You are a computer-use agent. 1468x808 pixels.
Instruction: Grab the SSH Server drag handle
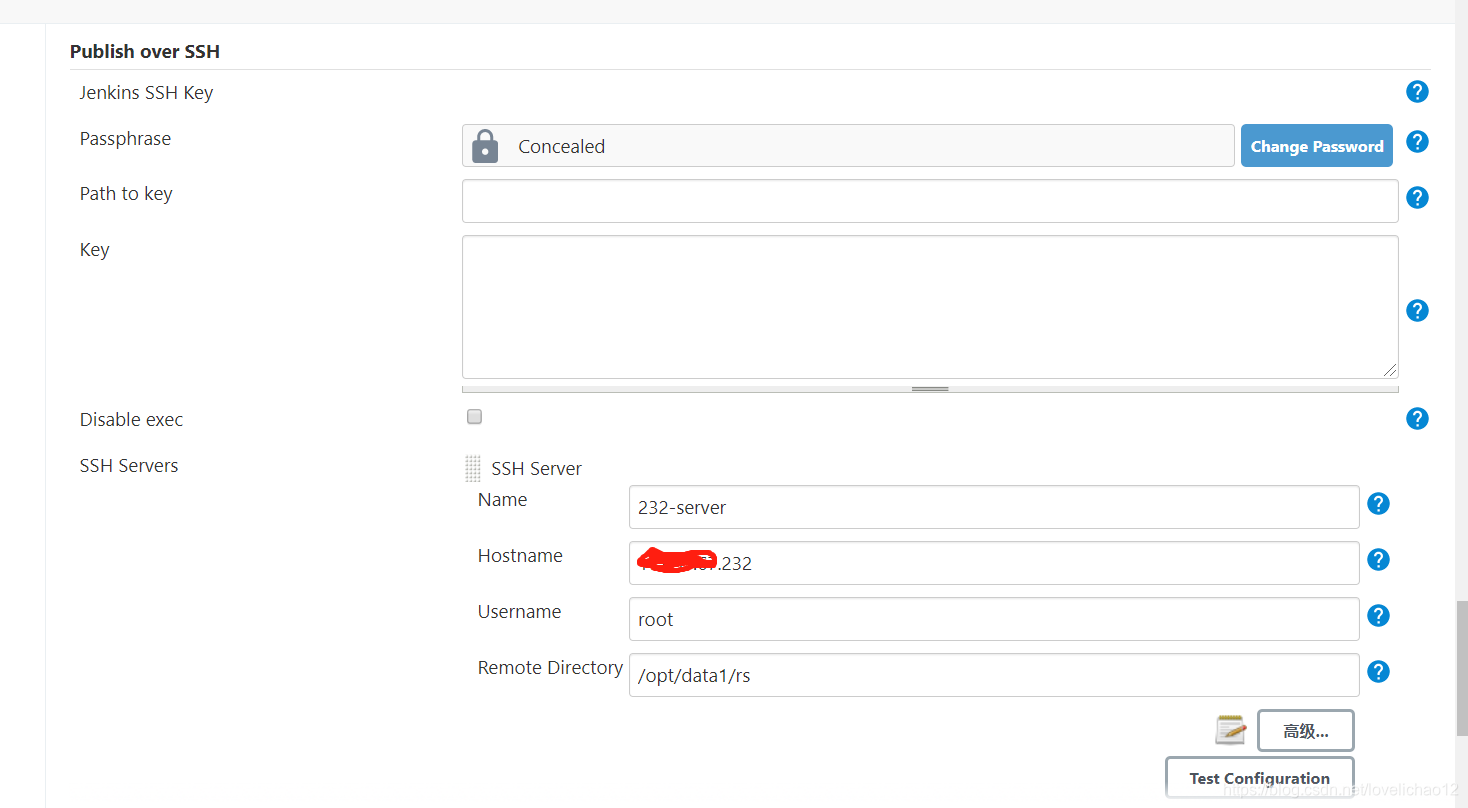tap(473, 468)
